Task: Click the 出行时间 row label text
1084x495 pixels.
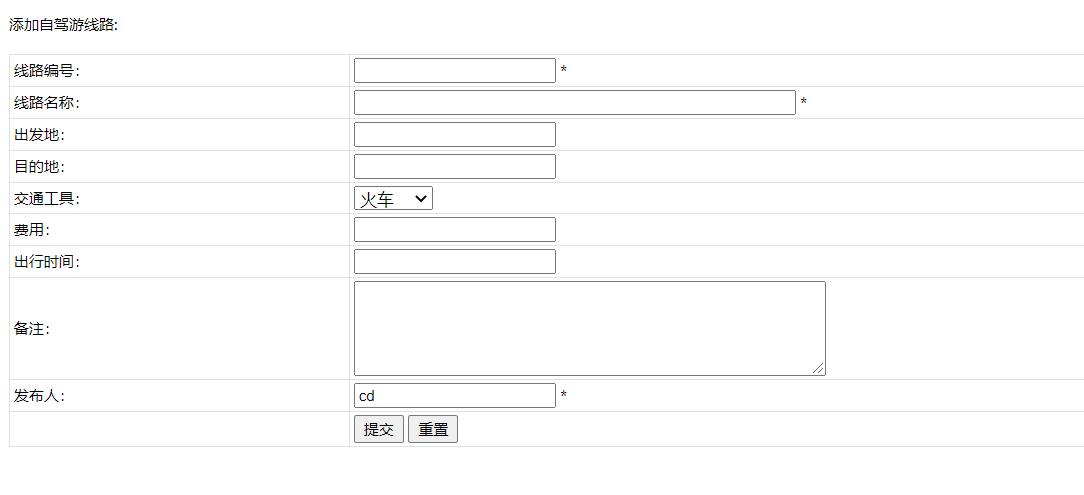Action: coord(46,262)
